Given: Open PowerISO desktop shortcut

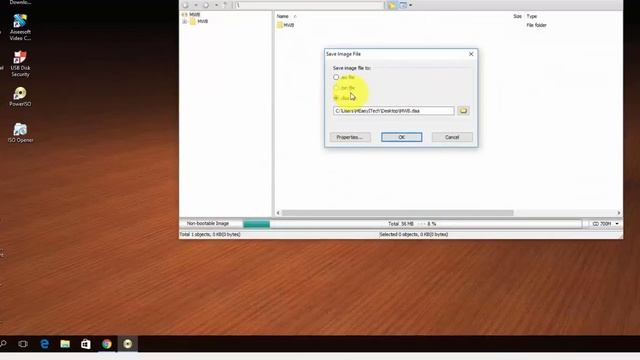Looking at the screenshot, I should [x=20, y=96].
